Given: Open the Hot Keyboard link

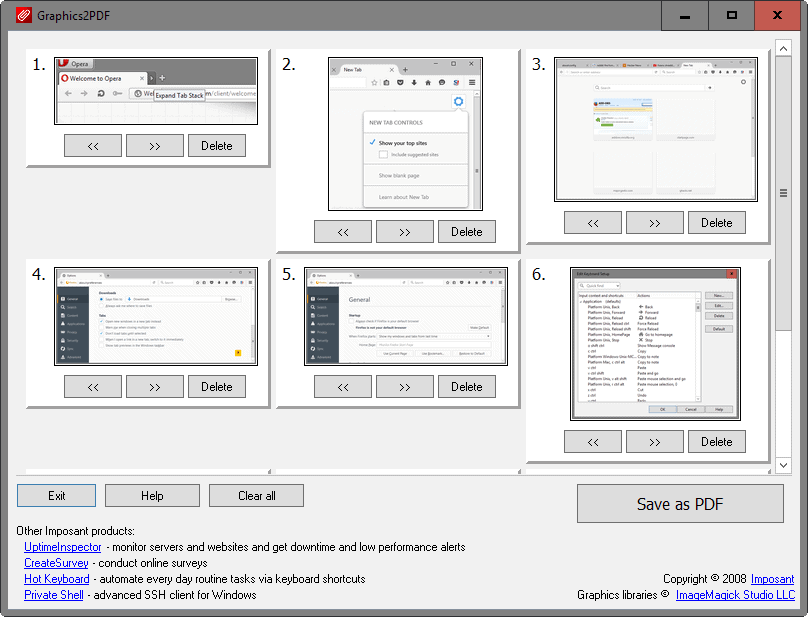Looking at the screenshot, I should click(x=56, y=579).
